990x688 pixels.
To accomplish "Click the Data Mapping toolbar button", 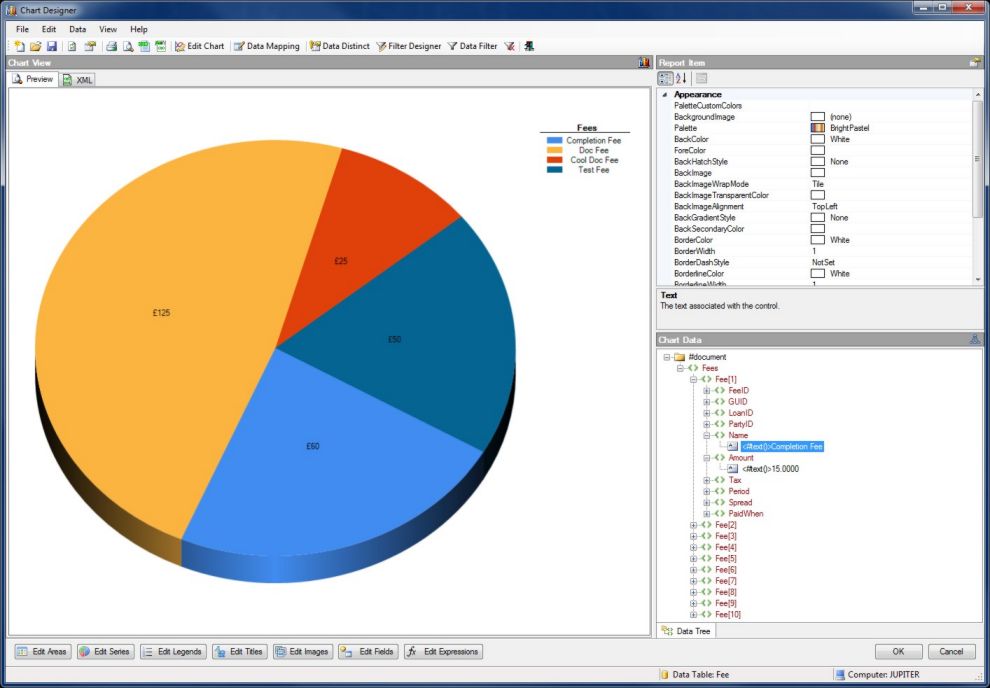I will 266,46.
